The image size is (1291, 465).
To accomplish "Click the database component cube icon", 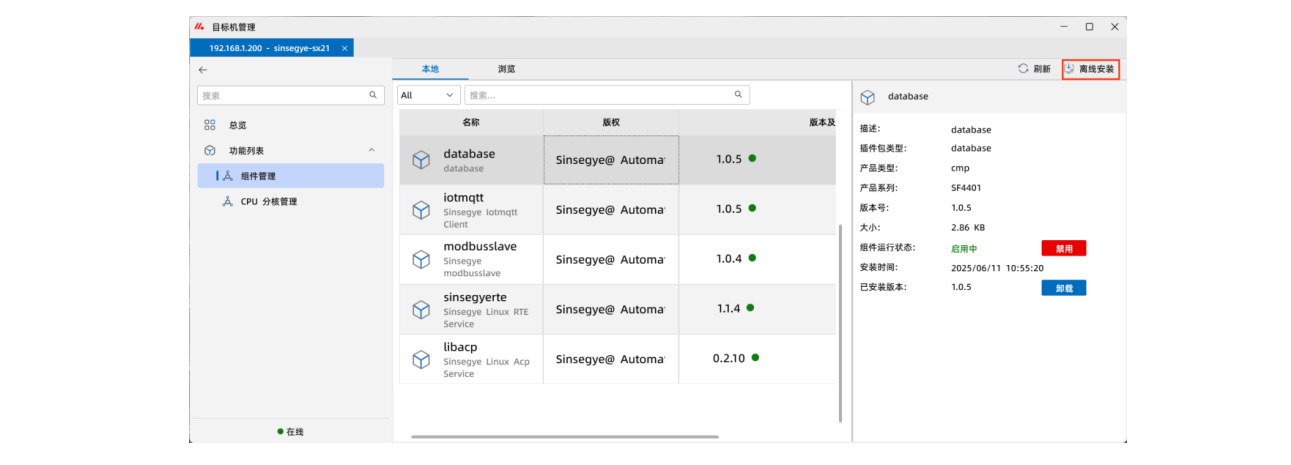I will [x=421, y=160].
